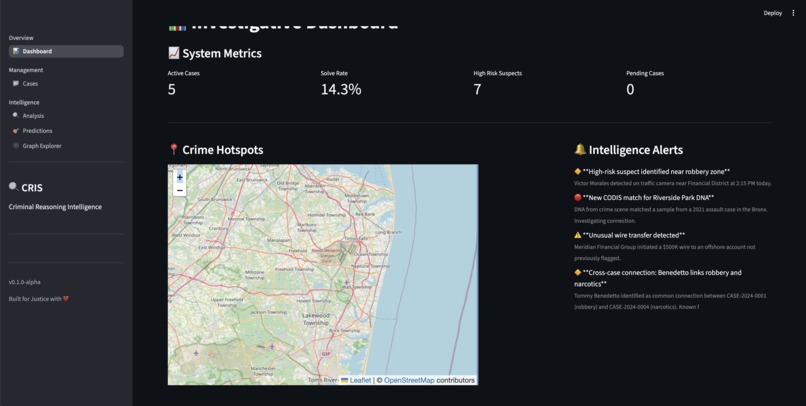Click the Victor Morales alert description
806x406 pixels.
(673, 183)
